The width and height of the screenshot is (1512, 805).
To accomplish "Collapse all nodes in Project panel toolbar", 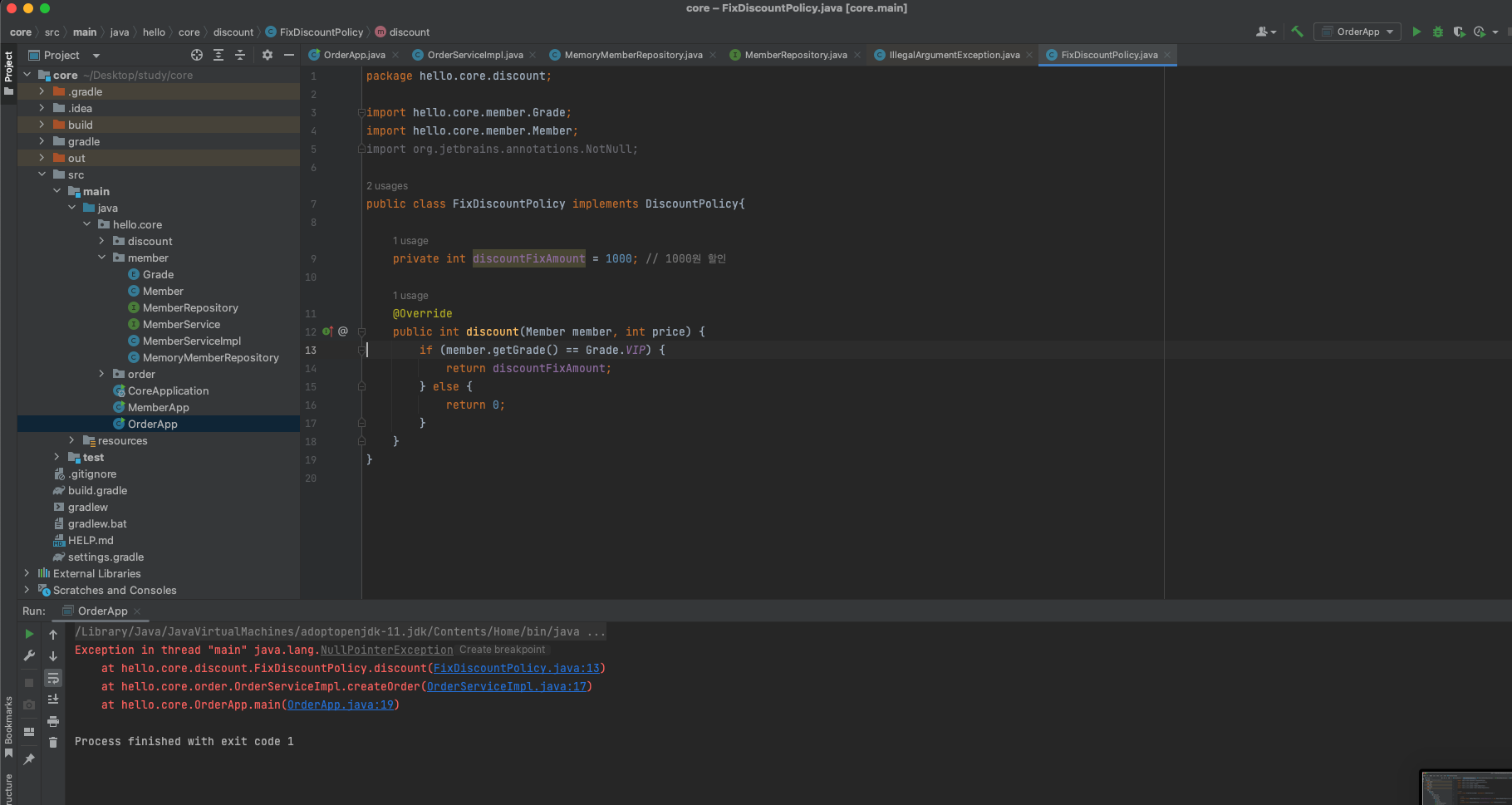I will (240, 55).
